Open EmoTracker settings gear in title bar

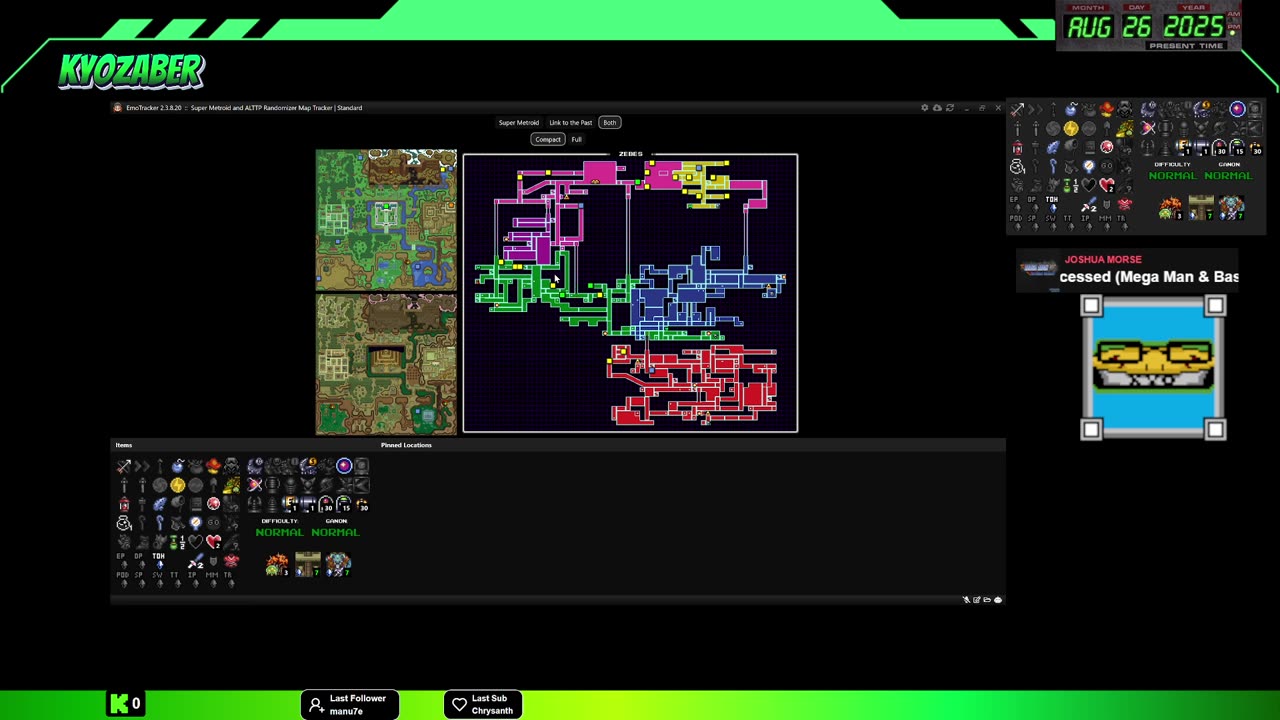[x=924, y=108]
